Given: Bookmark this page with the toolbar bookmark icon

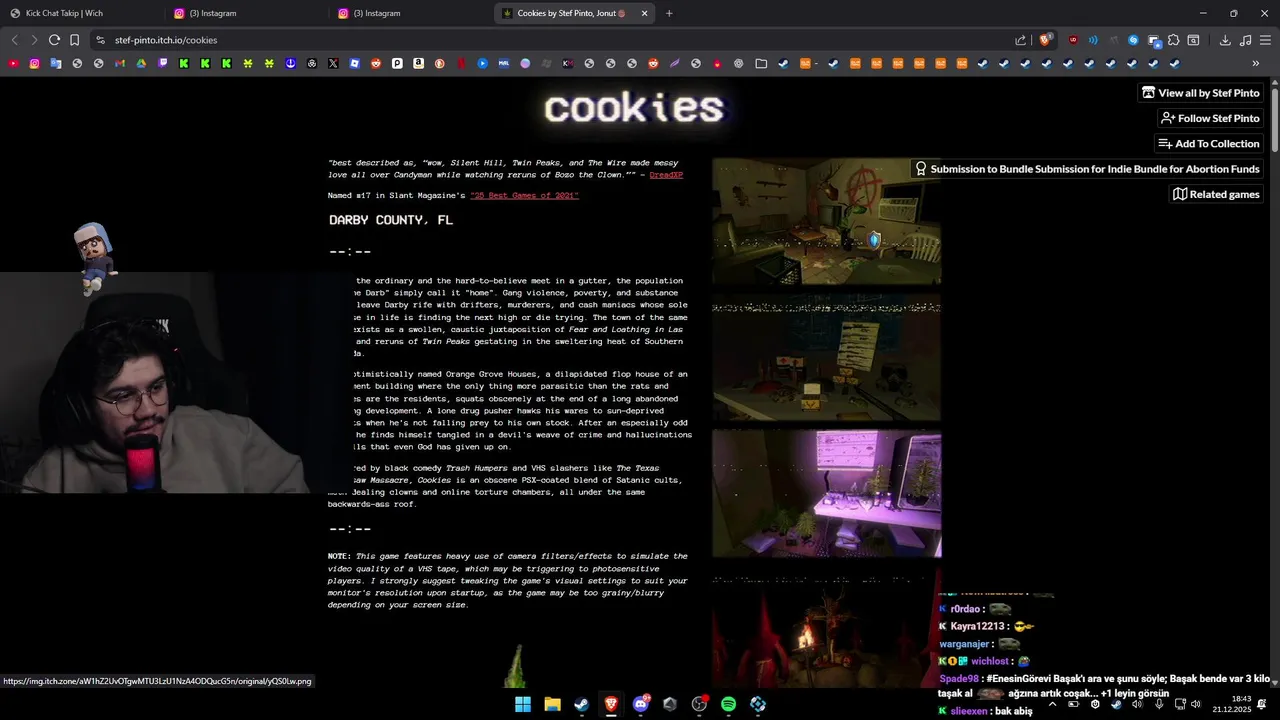Looking at the screenshot, I should pyautogui.click(x=74, y=40).
